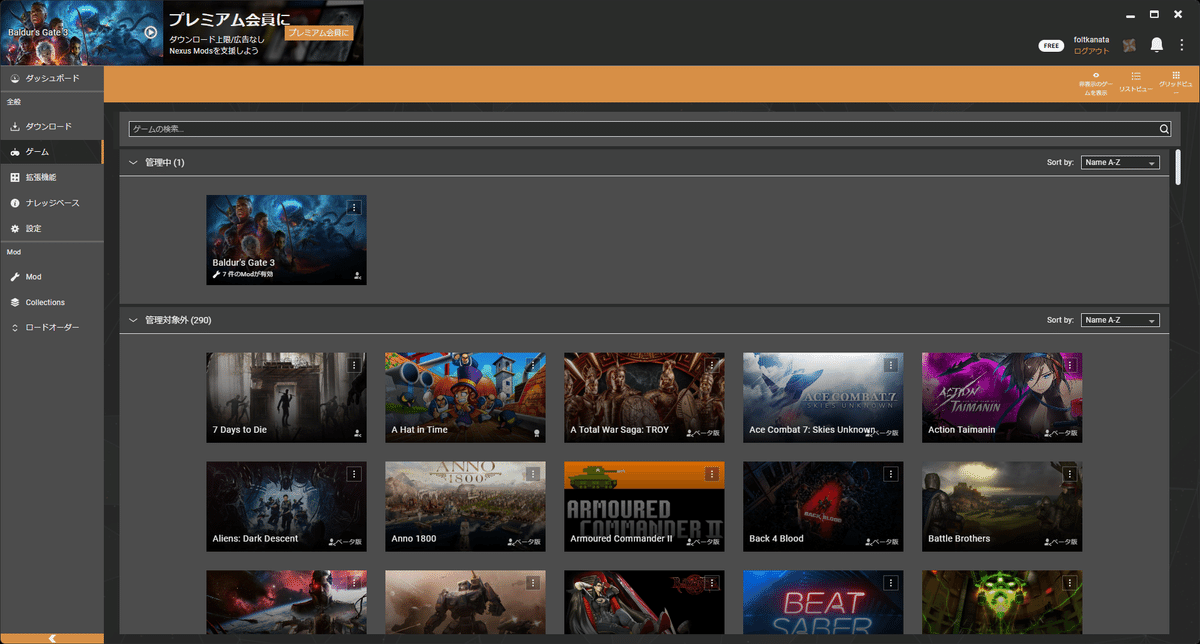Open three-dot menu on Aliens: Dark Descent
This screenshot has height=644, width=1200.
point(353,474)
